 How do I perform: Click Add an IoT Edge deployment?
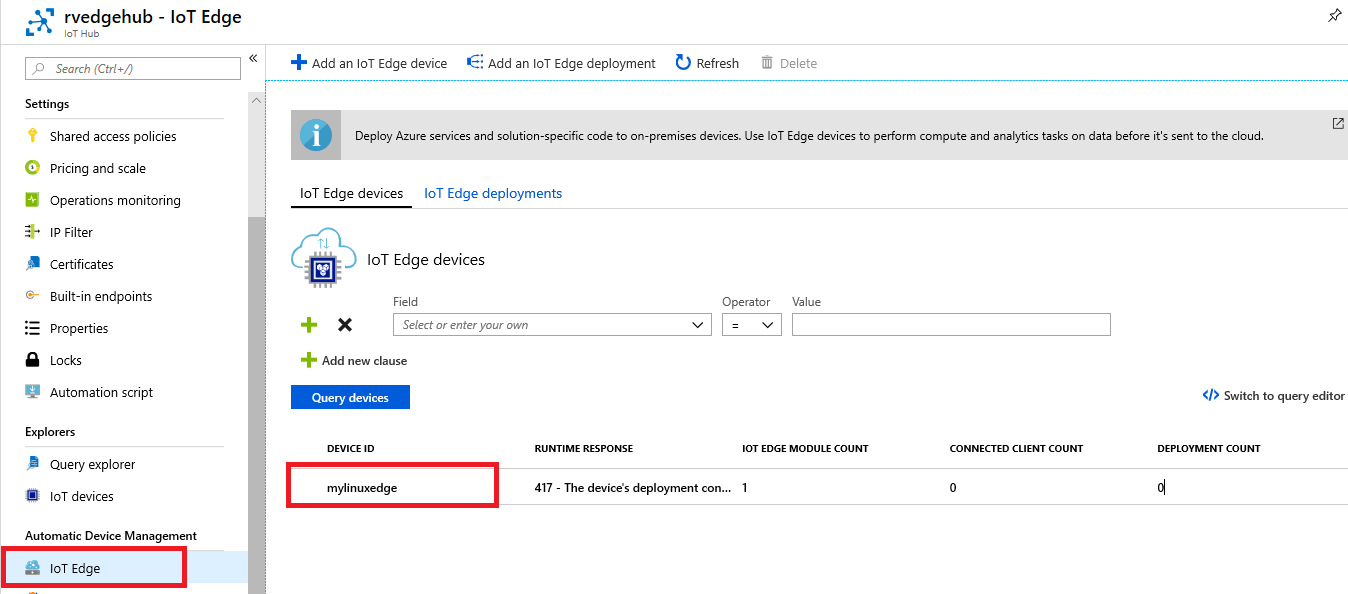click(561, 63)
